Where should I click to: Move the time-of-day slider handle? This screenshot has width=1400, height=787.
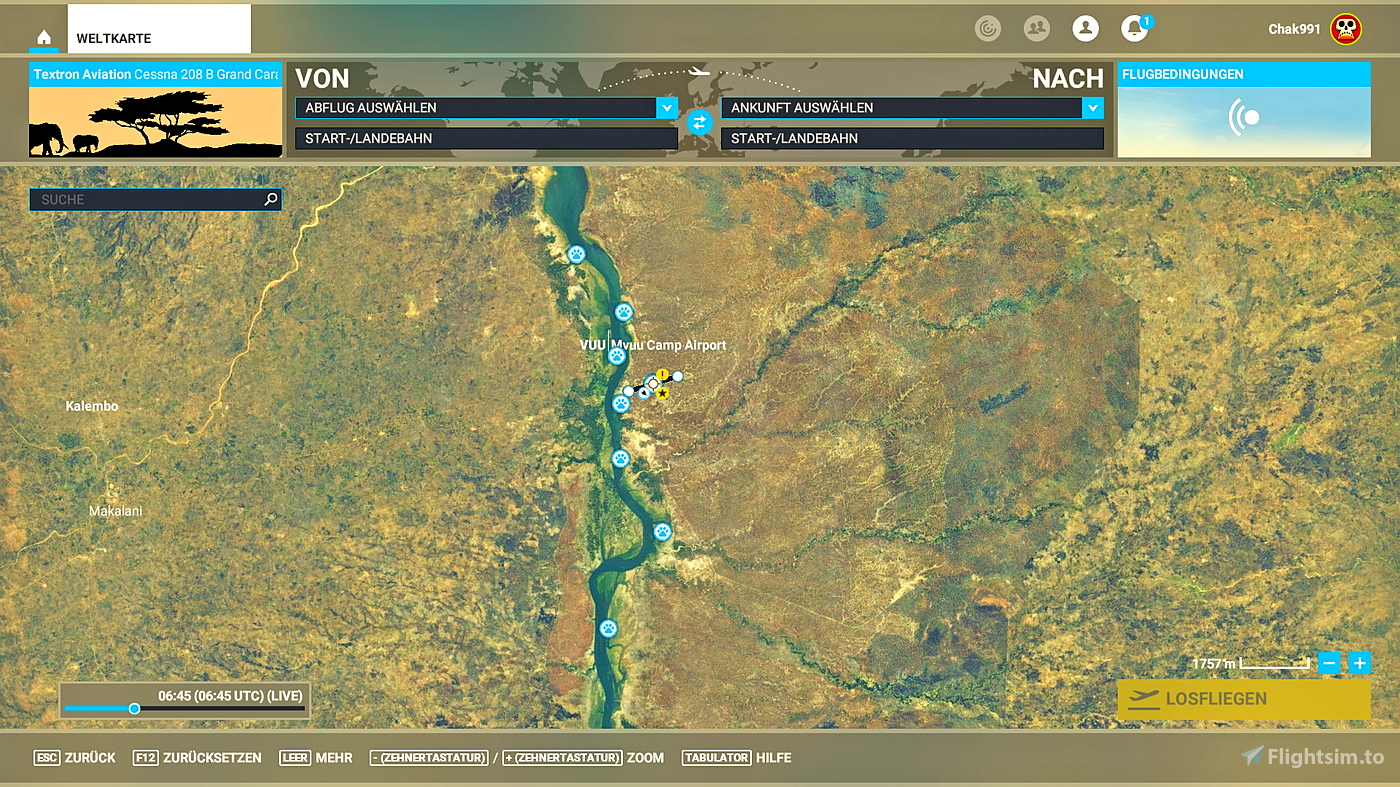pyautogui.click(x=134, y=709)
